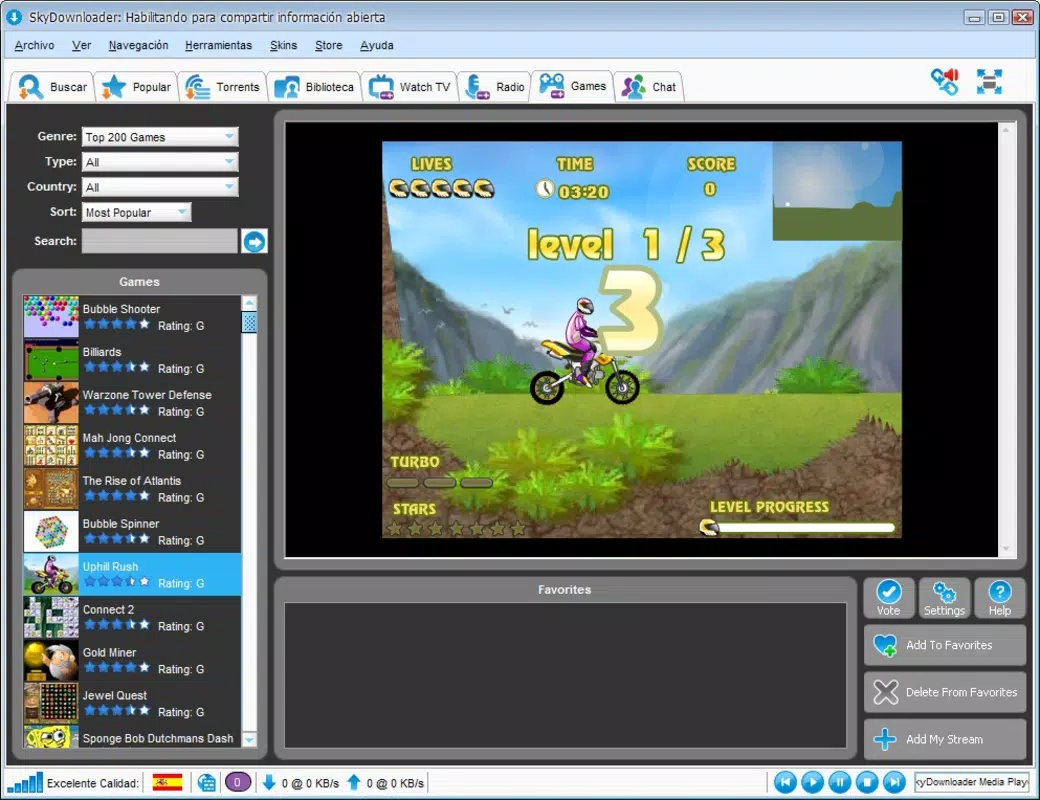Open the Torrents tab
Image resolution: width=1040 pixels, height=800 pixels.
[x=222, y=87]
